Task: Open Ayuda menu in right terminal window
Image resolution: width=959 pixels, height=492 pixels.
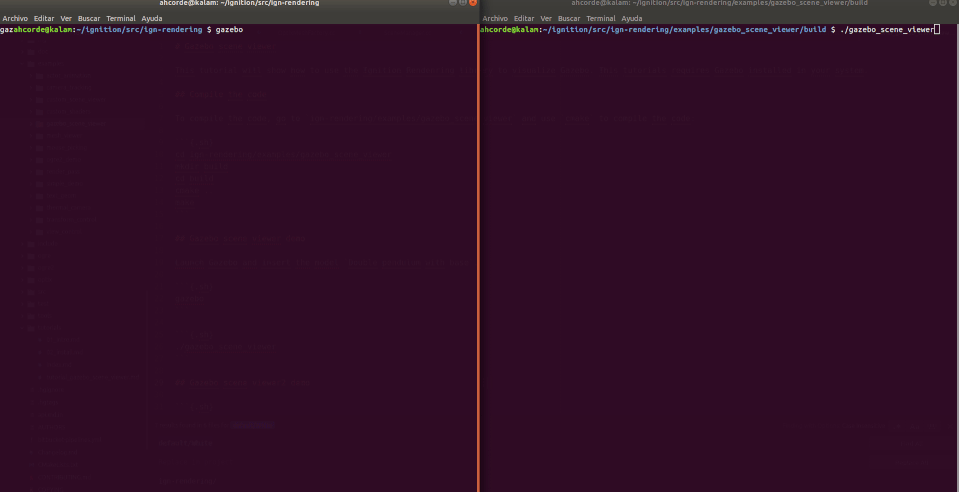Action: (x=632, y=18)
